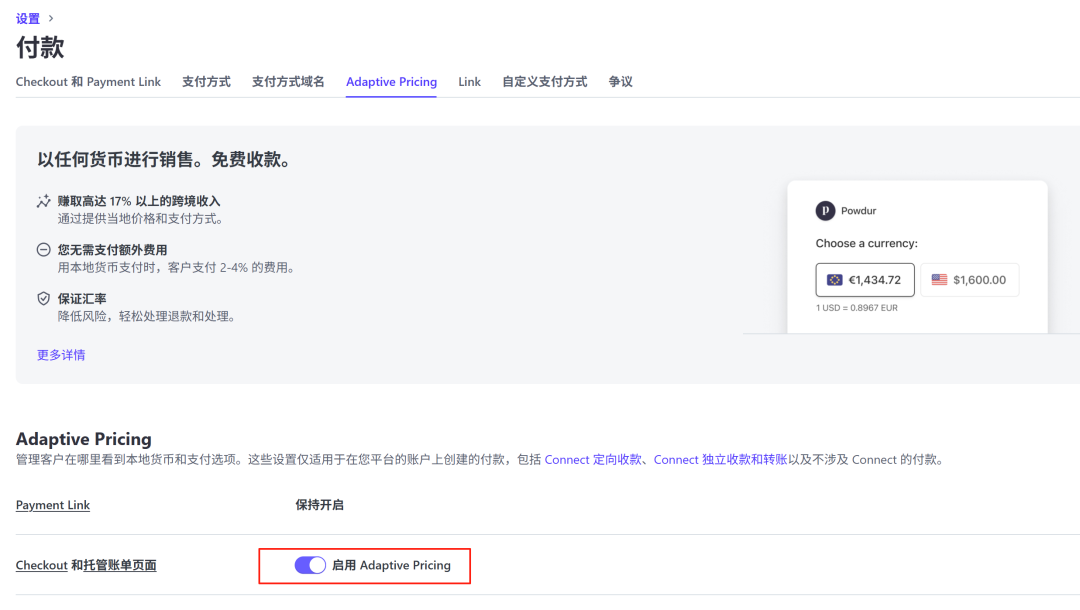Enable the 启用 Adaptive Pricing toggle
1080x610 pixels.
(x=311, y=565)
